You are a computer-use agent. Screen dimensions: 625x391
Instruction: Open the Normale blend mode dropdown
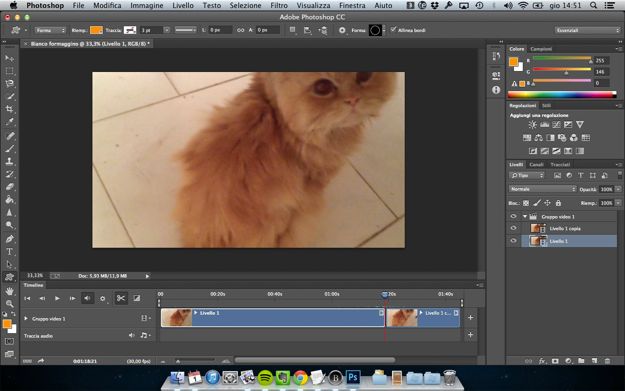542,189
